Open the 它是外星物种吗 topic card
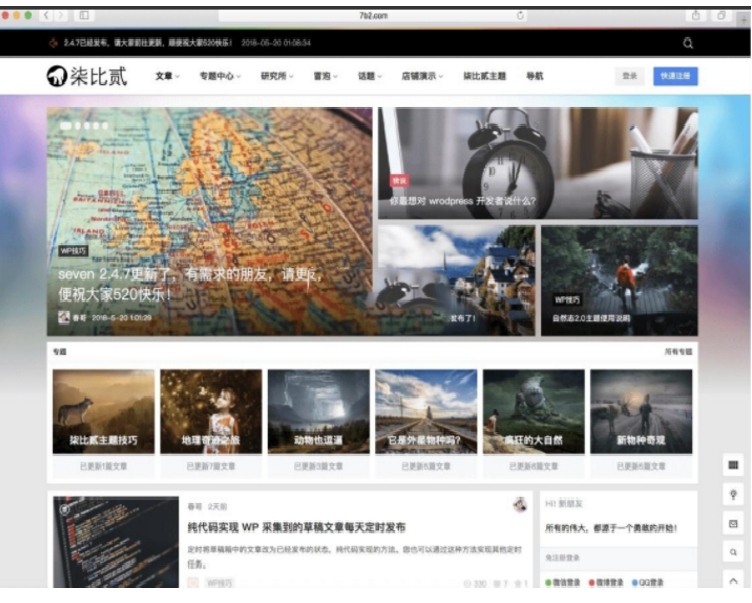752x603 pixels. click(426, 423)
